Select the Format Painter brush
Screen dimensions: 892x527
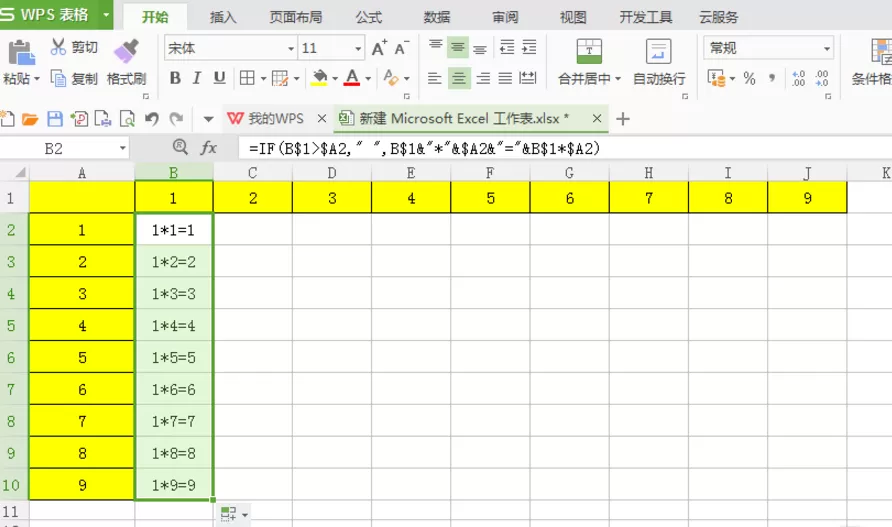[x=126, y=51]
